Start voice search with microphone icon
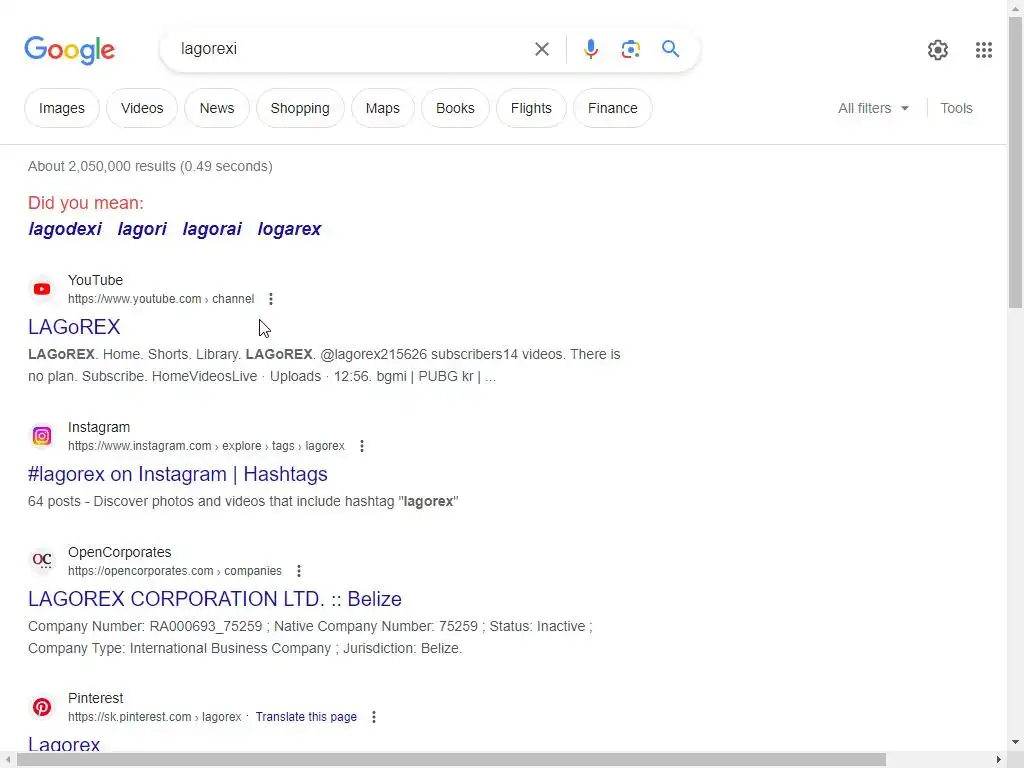The image size is (1024, 768). [590, 49]
